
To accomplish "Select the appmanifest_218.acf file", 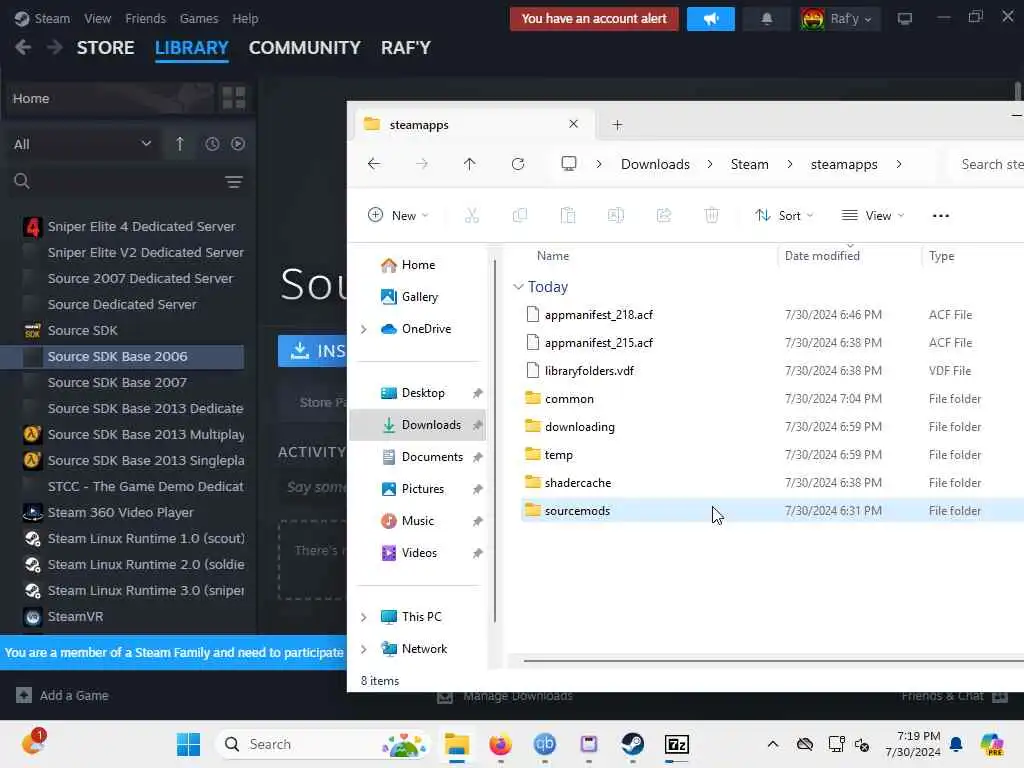I will (x=599, y=315).
